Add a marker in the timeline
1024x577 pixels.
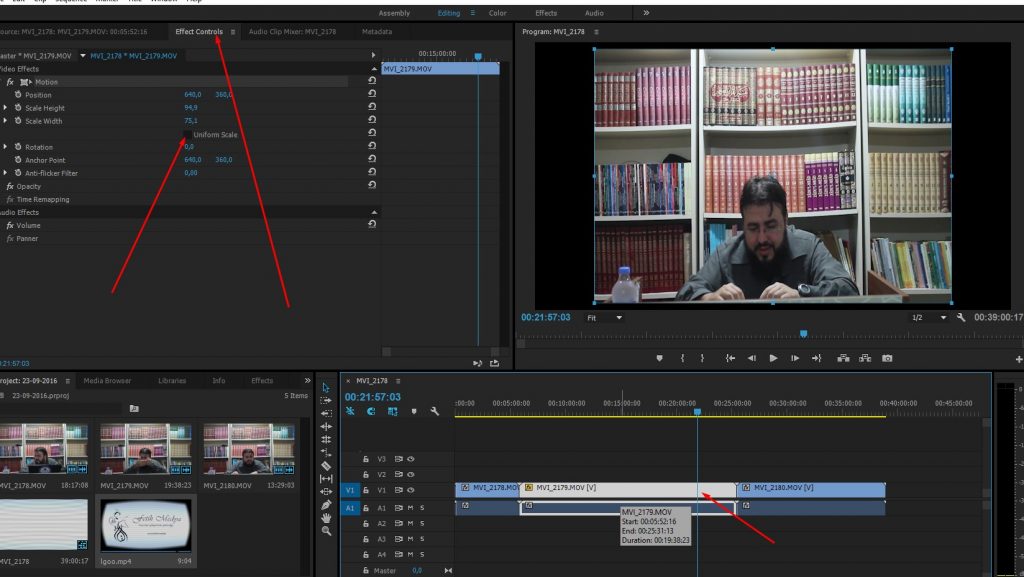point(413,411)
